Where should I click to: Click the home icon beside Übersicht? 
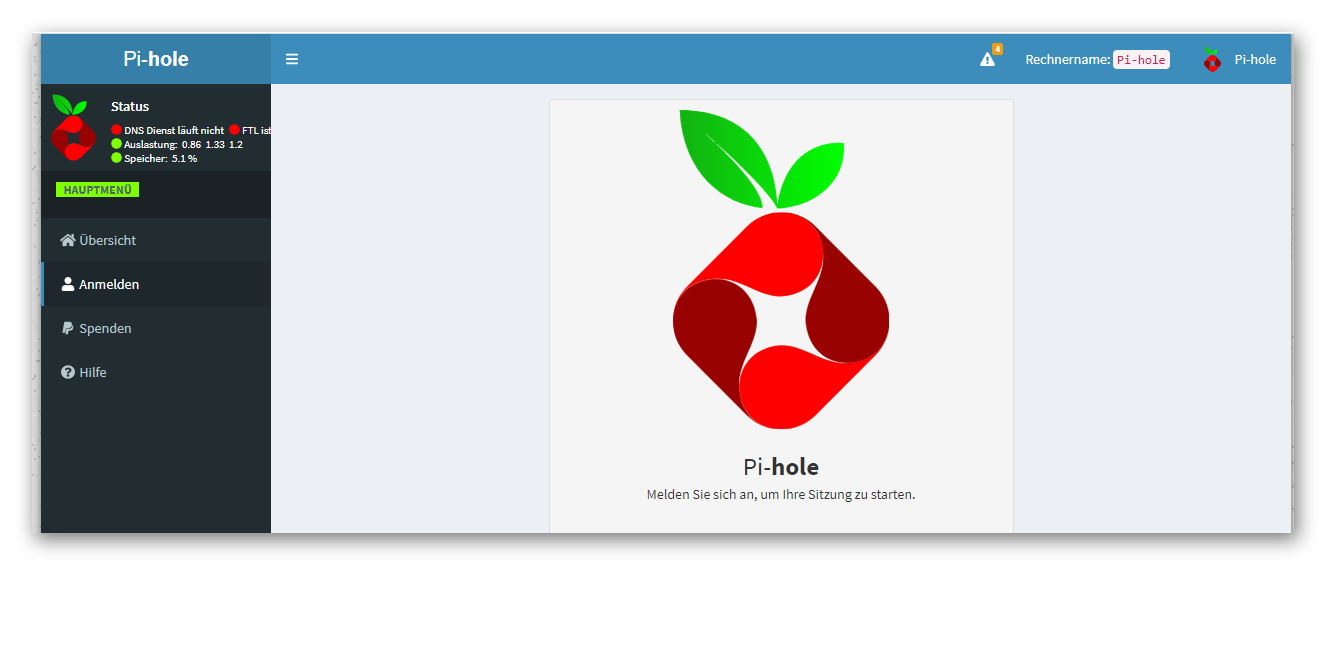point(68,240)
